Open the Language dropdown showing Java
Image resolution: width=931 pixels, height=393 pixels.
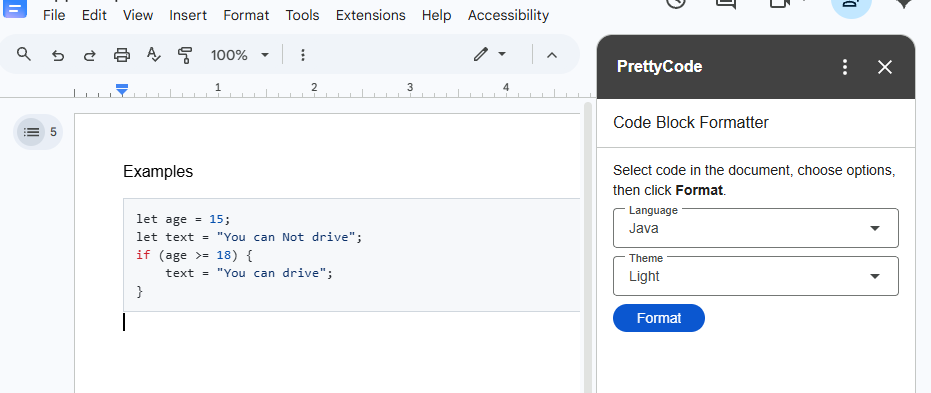coord(755,228)
